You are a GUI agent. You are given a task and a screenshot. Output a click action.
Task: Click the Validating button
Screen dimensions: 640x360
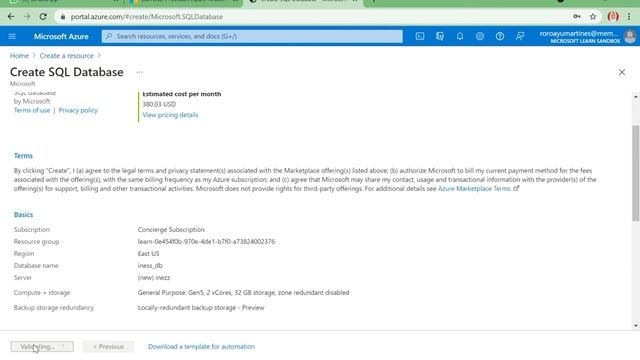(x=42, y=347)
